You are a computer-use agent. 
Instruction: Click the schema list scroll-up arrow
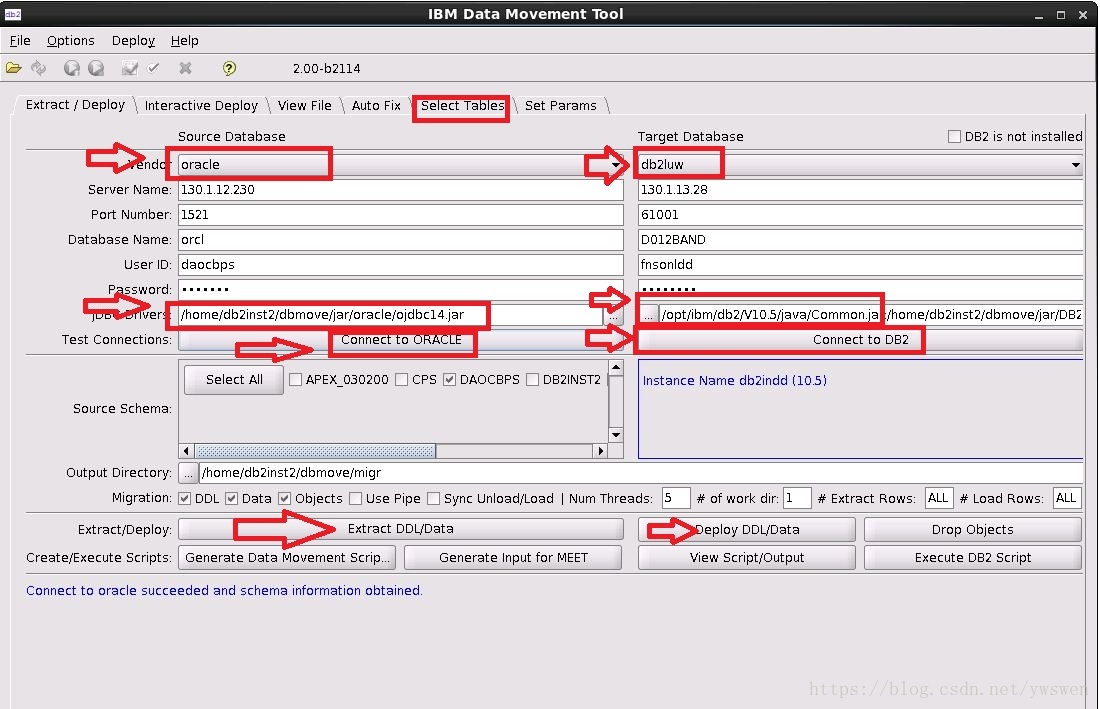615,367
